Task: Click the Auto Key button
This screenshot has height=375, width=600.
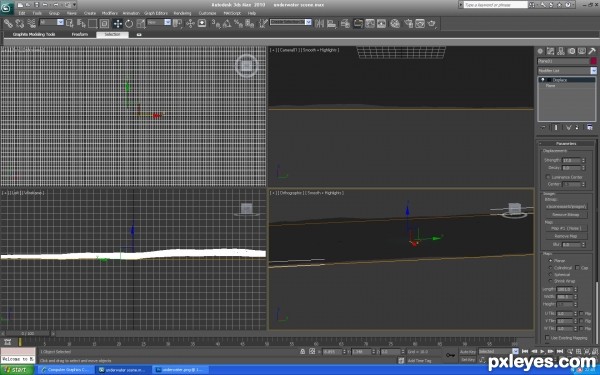Action: click(x=468, y=352)
